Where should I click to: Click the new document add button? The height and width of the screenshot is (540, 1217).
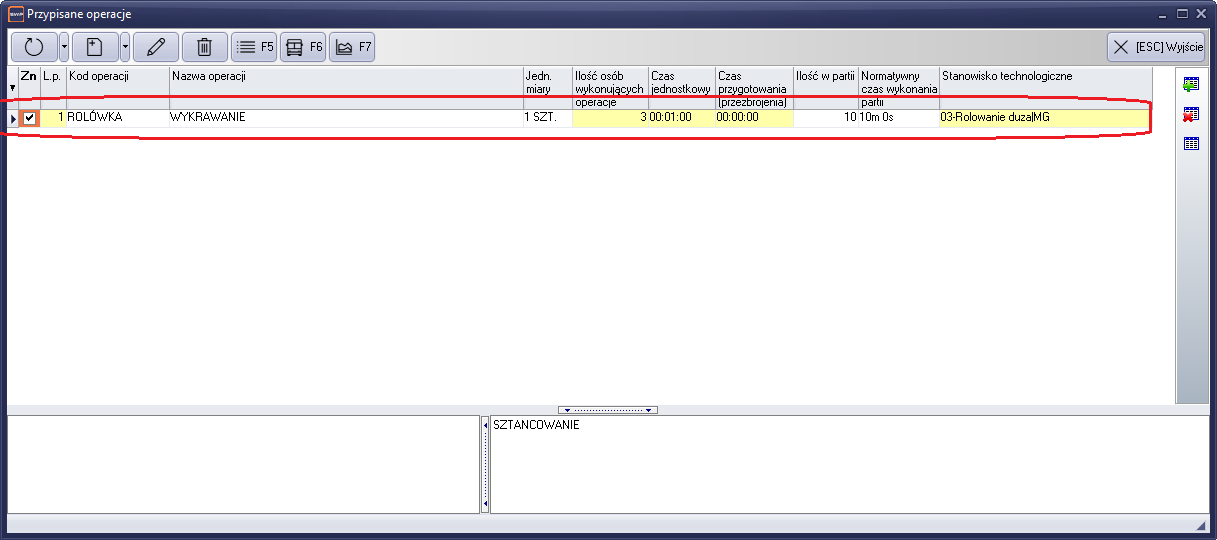coord(96,47)
